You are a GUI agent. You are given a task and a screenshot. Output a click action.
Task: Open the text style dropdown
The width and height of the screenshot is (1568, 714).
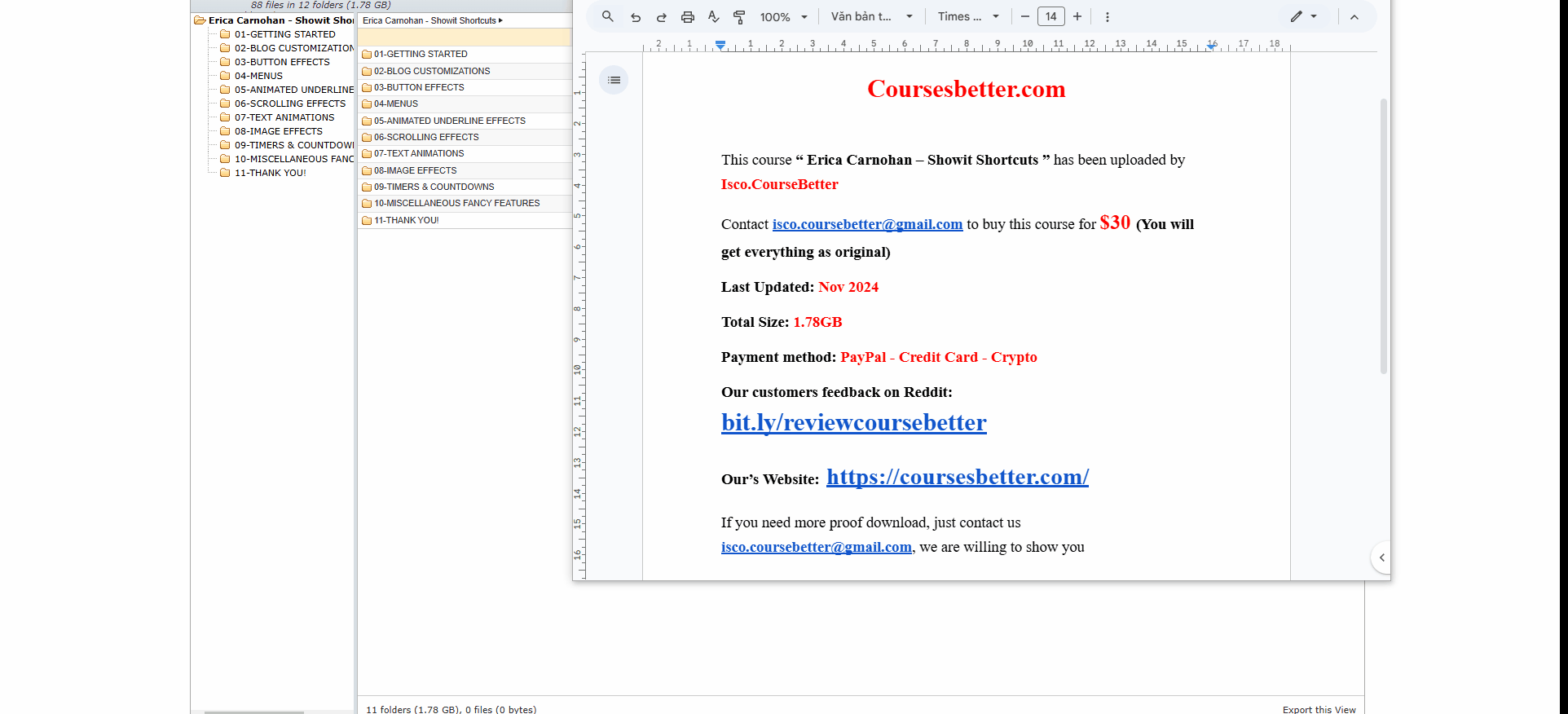tap(871, 17)
